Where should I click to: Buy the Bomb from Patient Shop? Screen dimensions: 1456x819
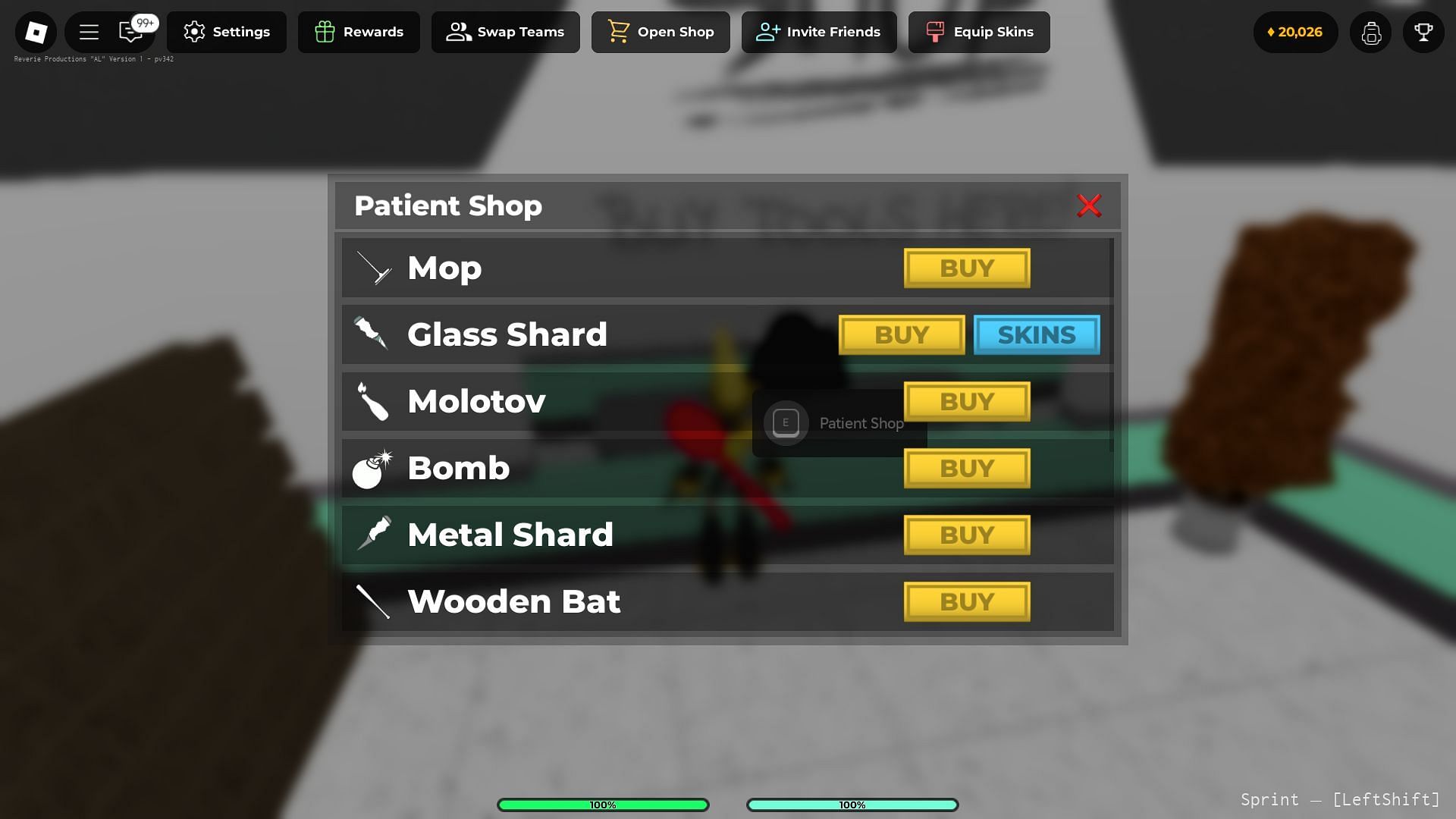(x=966, y=467)
